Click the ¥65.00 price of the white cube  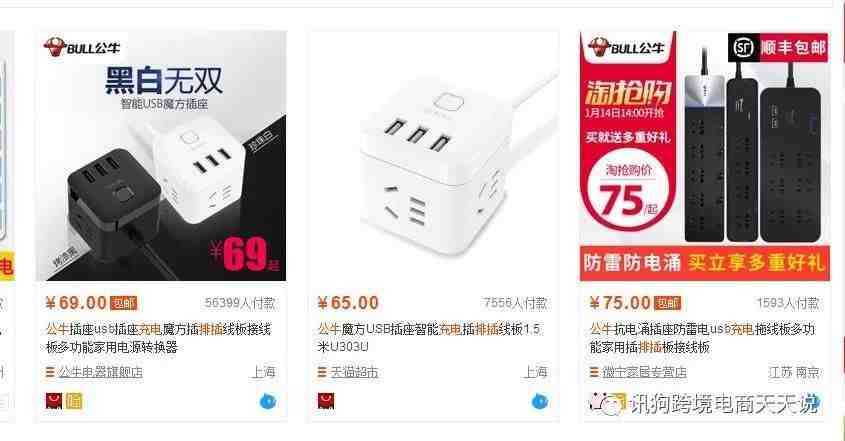348,302
